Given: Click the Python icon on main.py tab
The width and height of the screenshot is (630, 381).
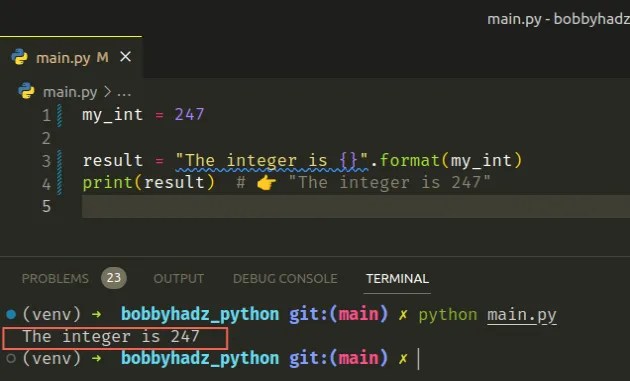Looking at the screenshot, I should [19, 57].
